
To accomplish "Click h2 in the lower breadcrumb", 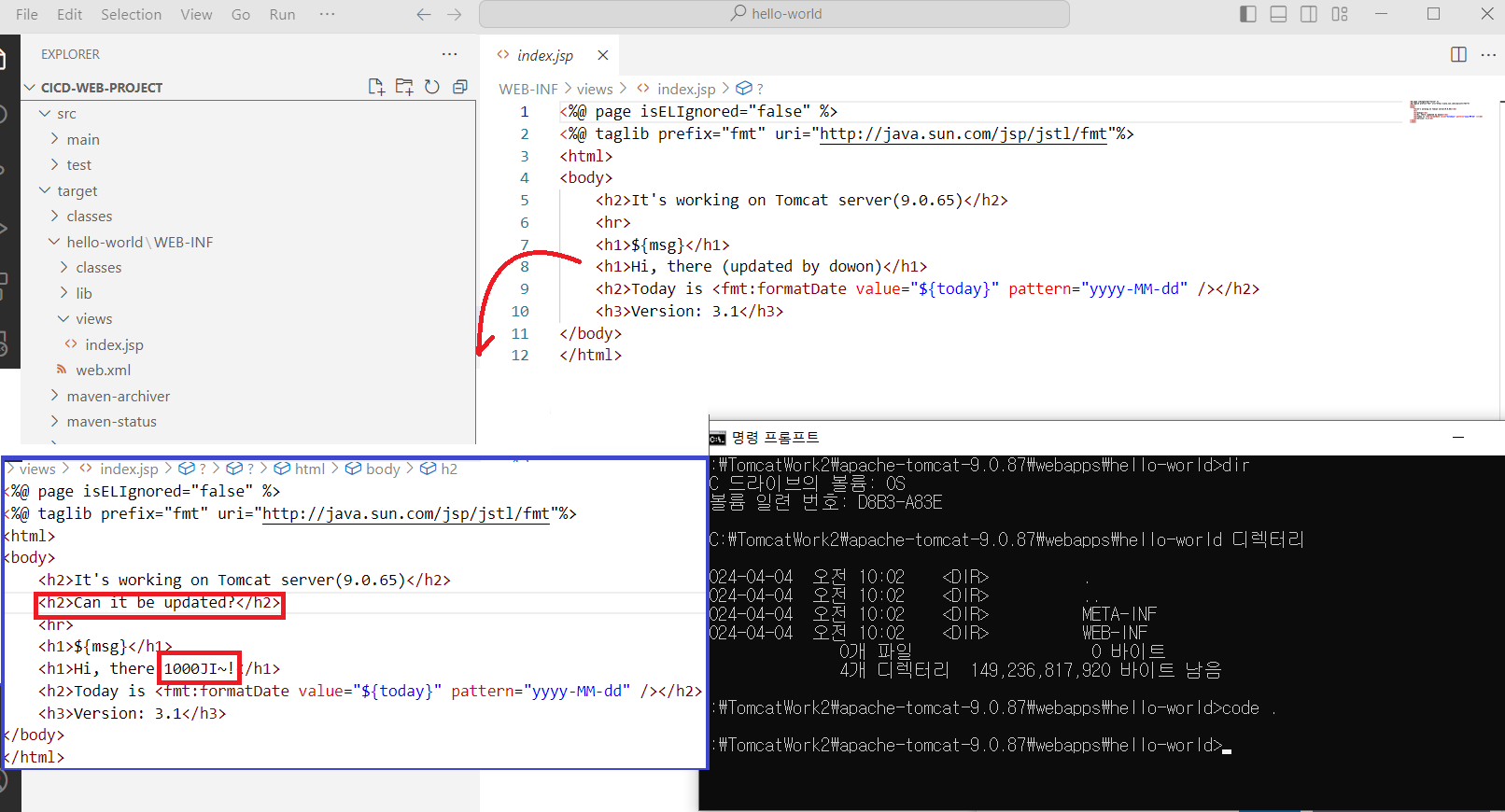I will (x=449, y=469).
